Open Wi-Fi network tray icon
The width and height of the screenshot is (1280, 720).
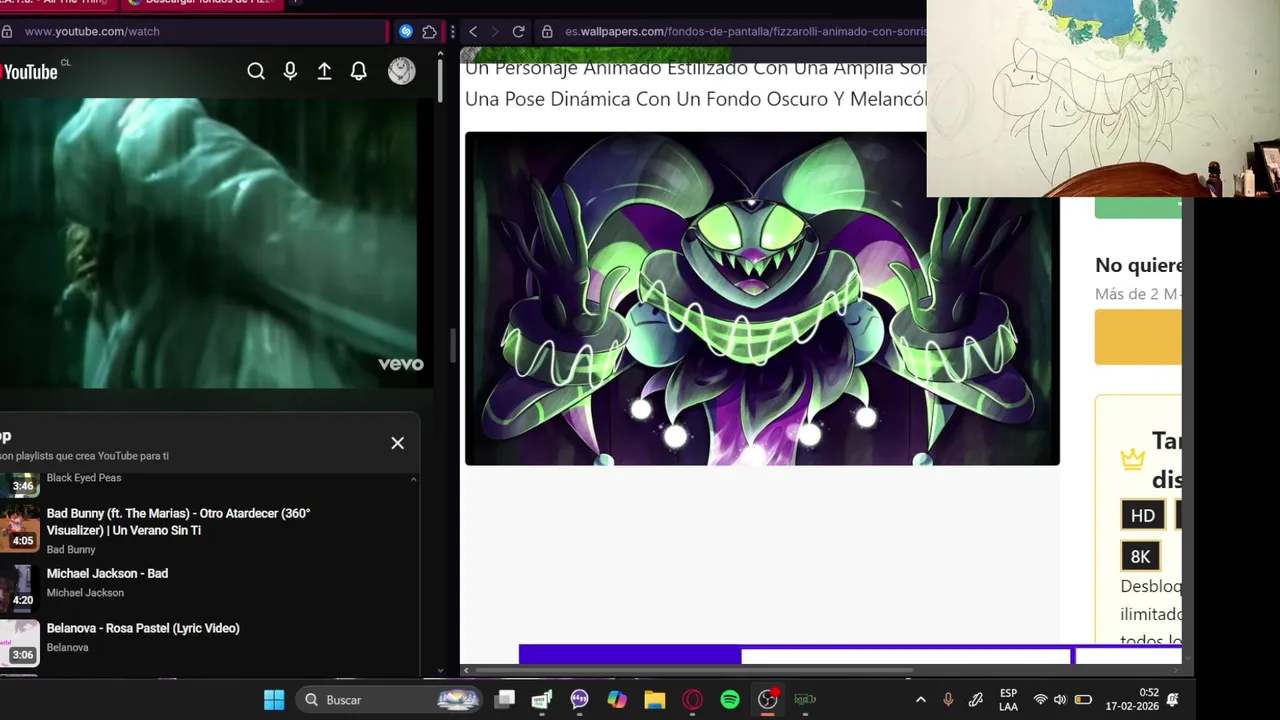[x=1041, y=700]
